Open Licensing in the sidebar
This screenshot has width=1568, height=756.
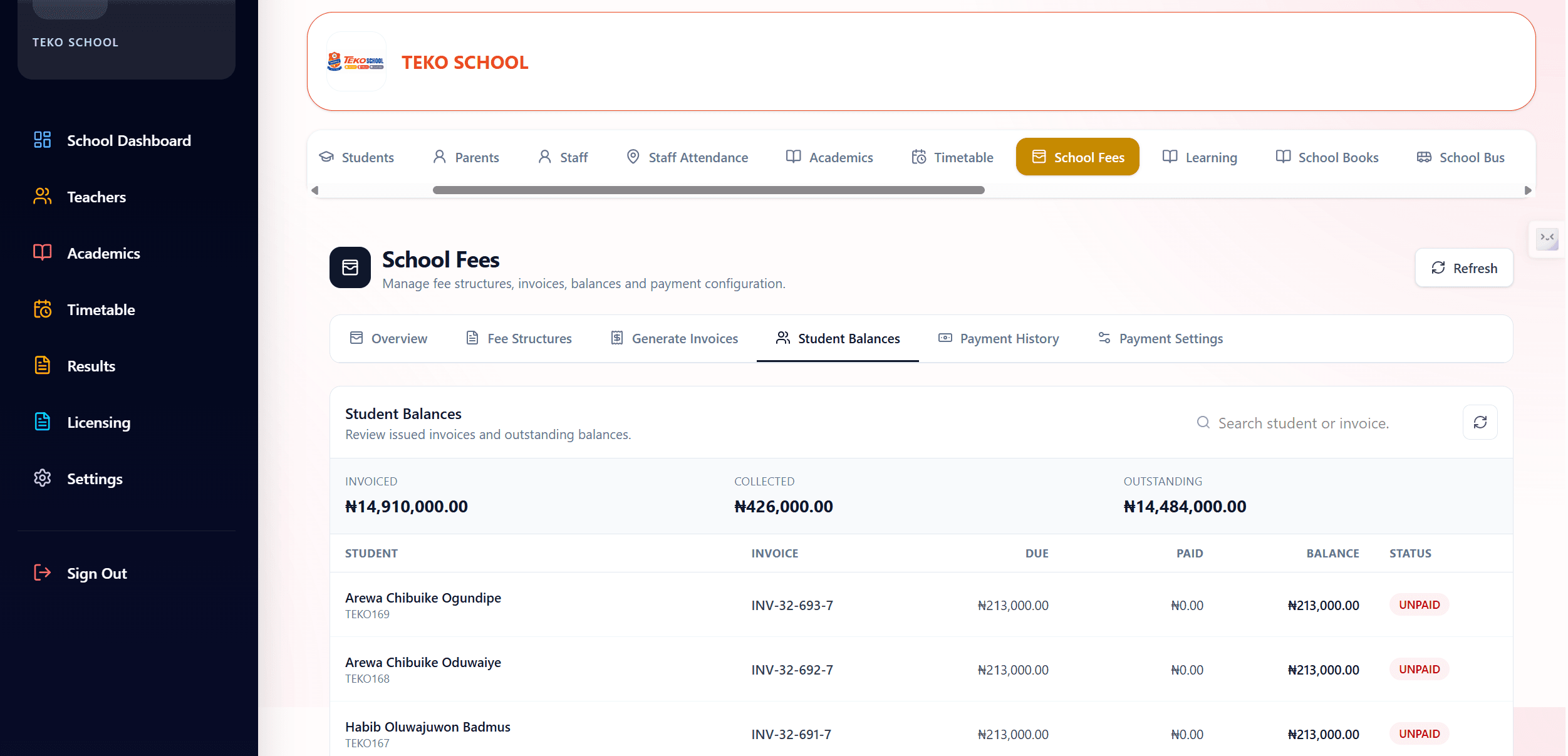(82, 422)
